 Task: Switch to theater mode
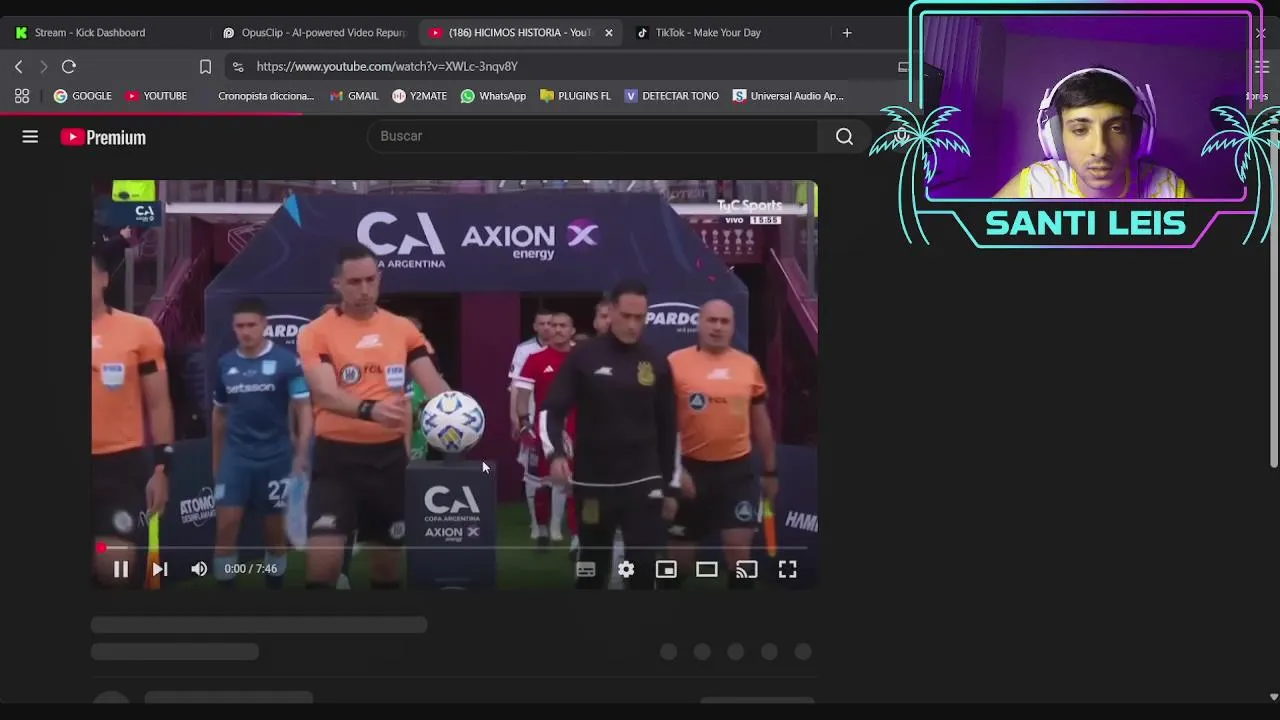[x=707, y=569]
